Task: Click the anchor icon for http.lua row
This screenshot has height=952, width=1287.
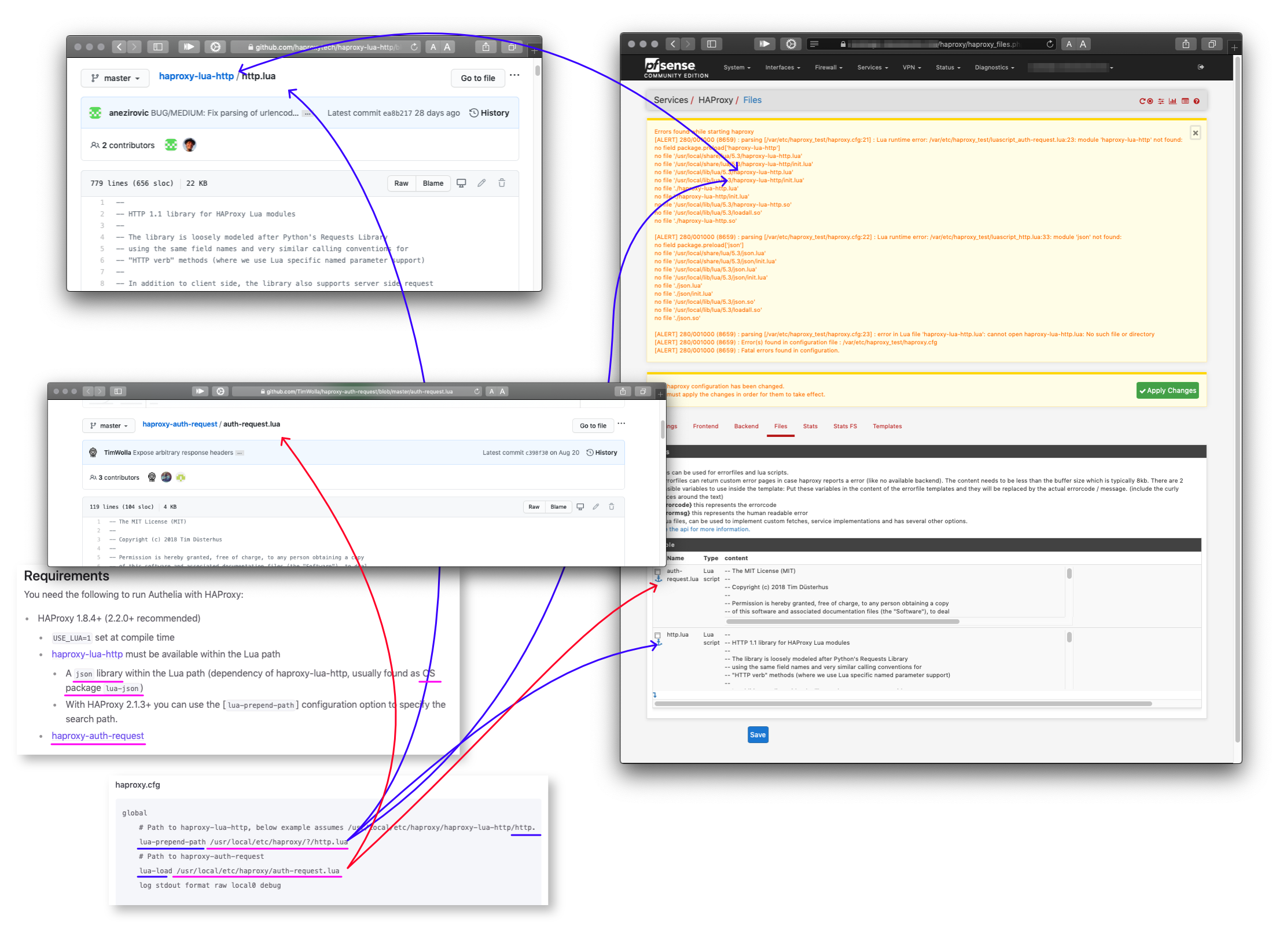Action: (658, 642)
